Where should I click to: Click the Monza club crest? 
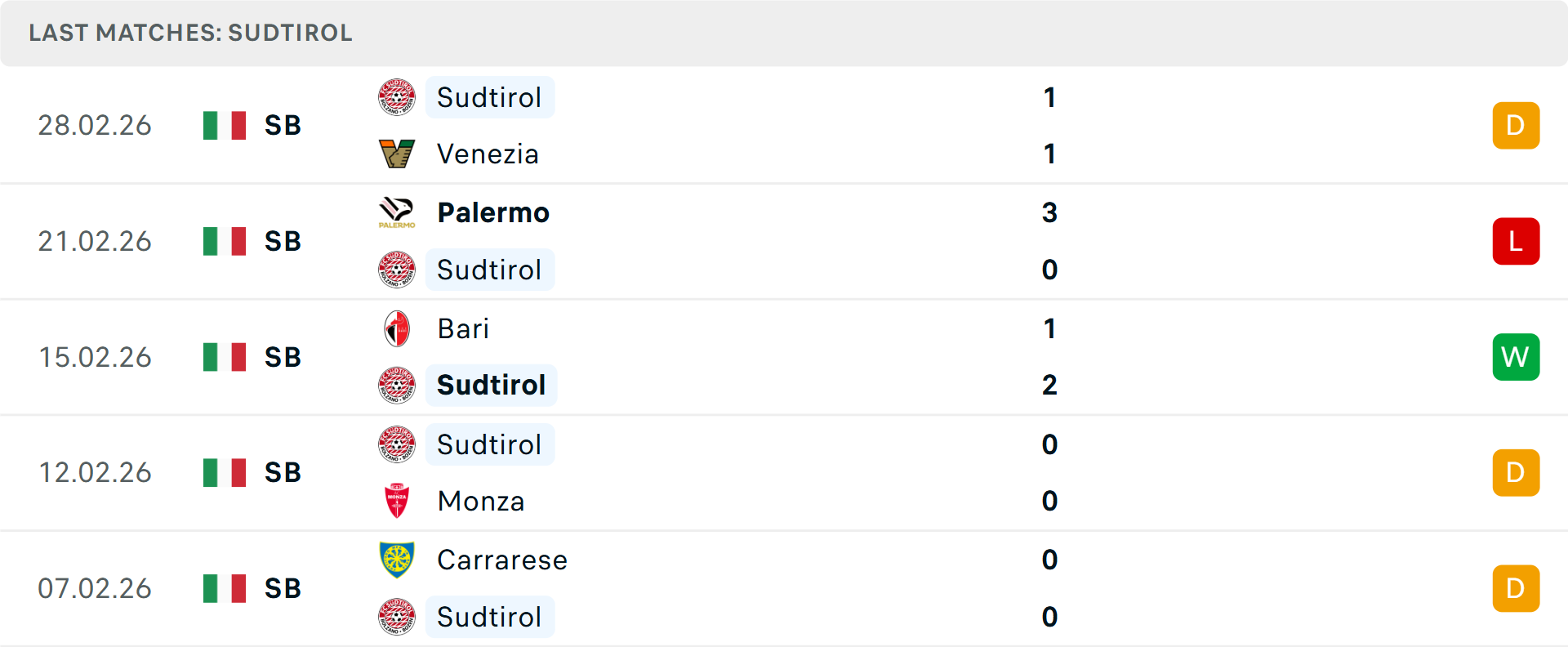[397, 501]
